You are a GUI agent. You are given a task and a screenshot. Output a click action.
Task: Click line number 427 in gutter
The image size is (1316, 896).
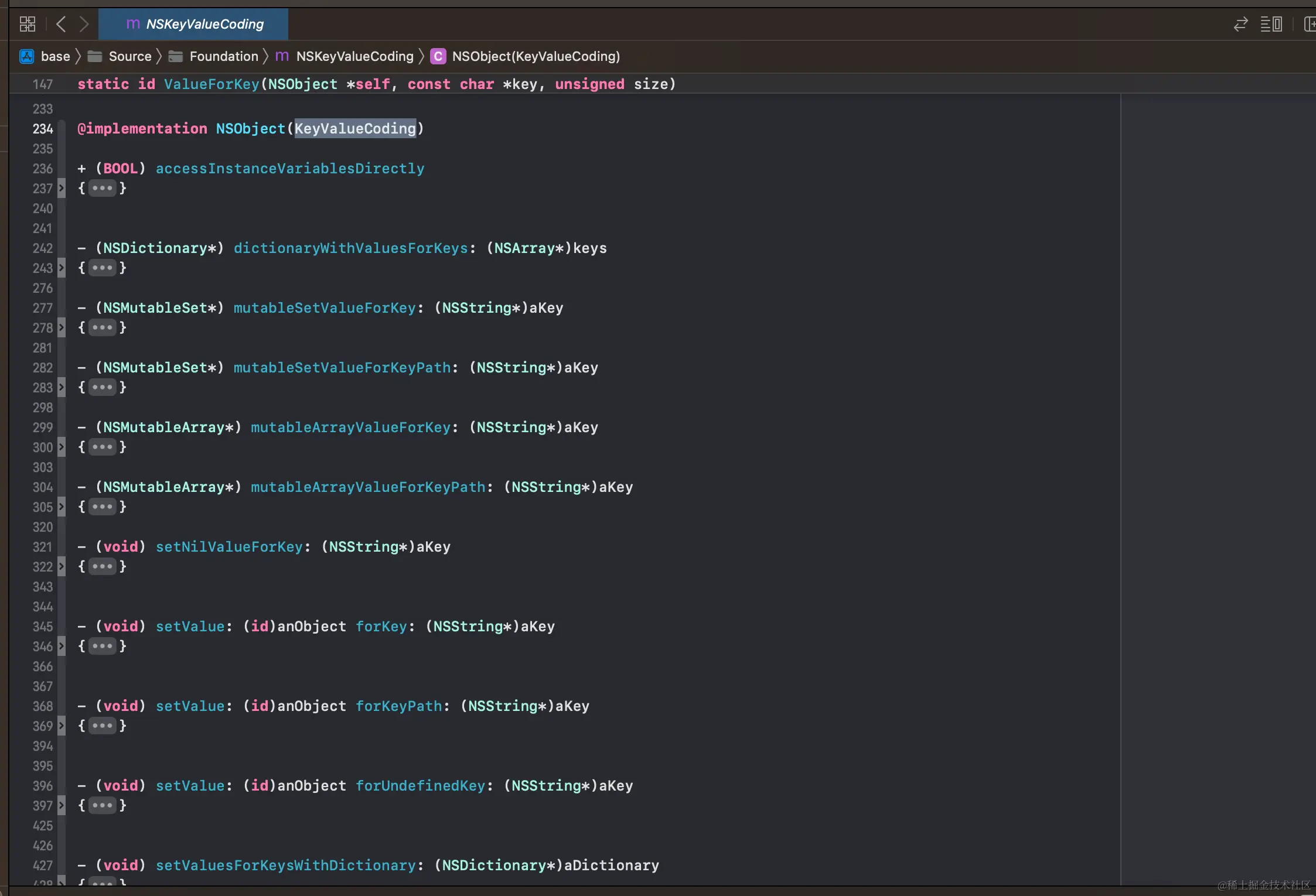coord(43,866)
